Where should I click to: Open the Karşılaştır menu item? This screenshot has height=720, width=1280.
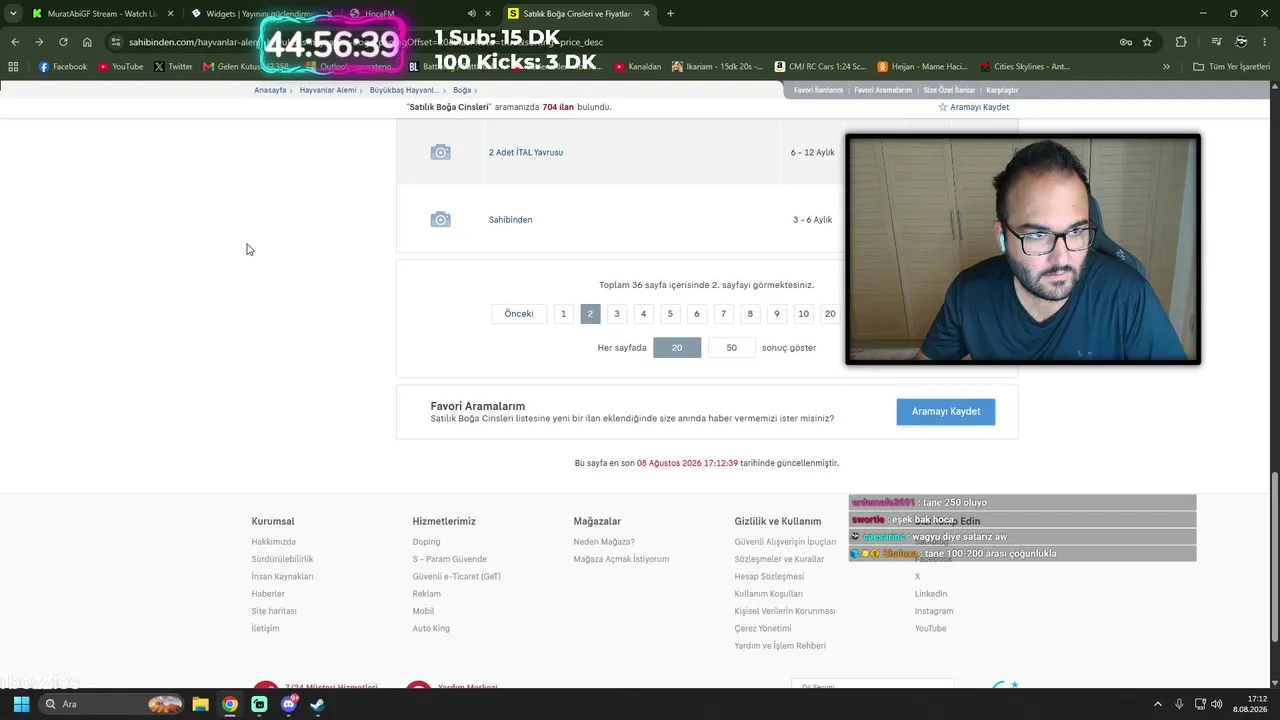(1002, 90)
